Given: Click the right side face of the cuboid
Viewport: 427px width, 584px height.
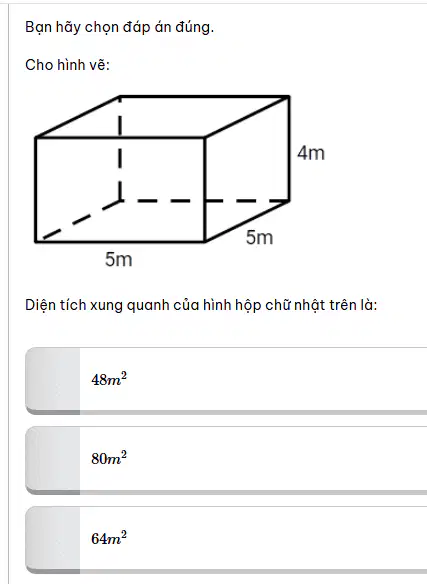Looking at the screenshot, I should point(247,169).
